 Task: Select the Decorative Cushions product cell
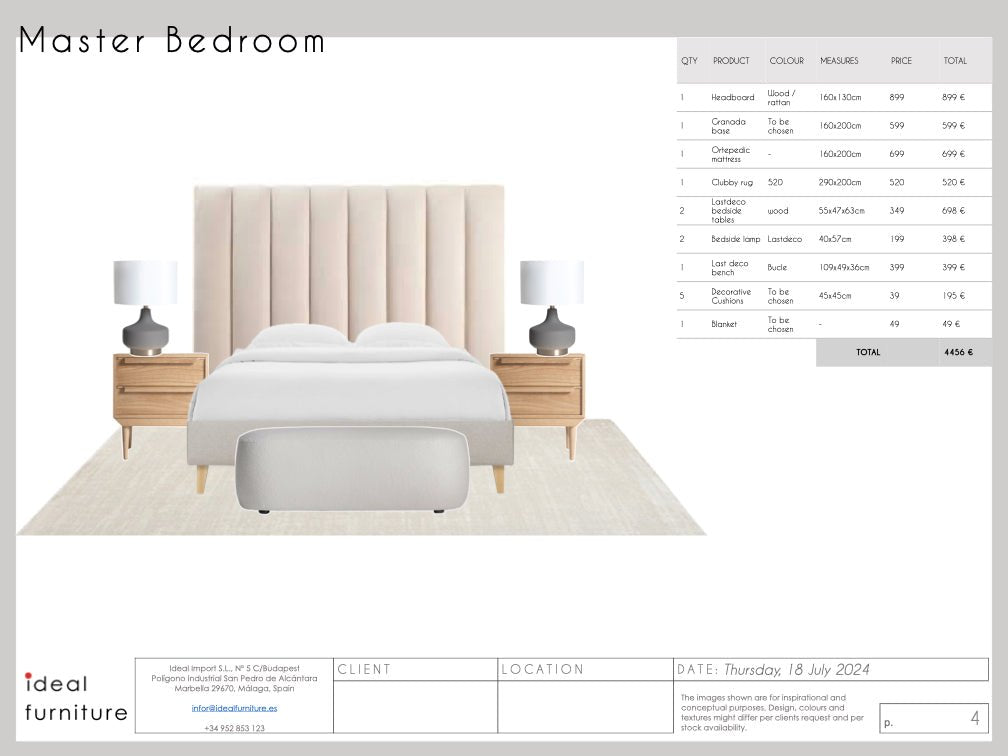(x=731, y=296)
